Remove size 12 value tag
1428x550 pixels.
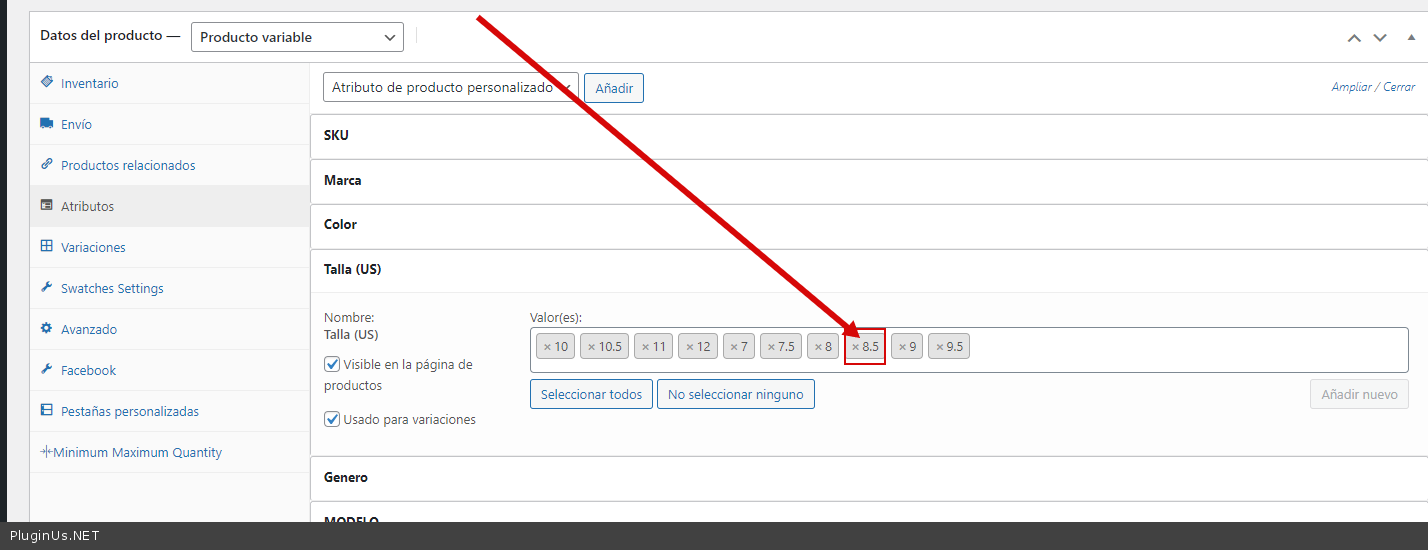pos(689,347)
